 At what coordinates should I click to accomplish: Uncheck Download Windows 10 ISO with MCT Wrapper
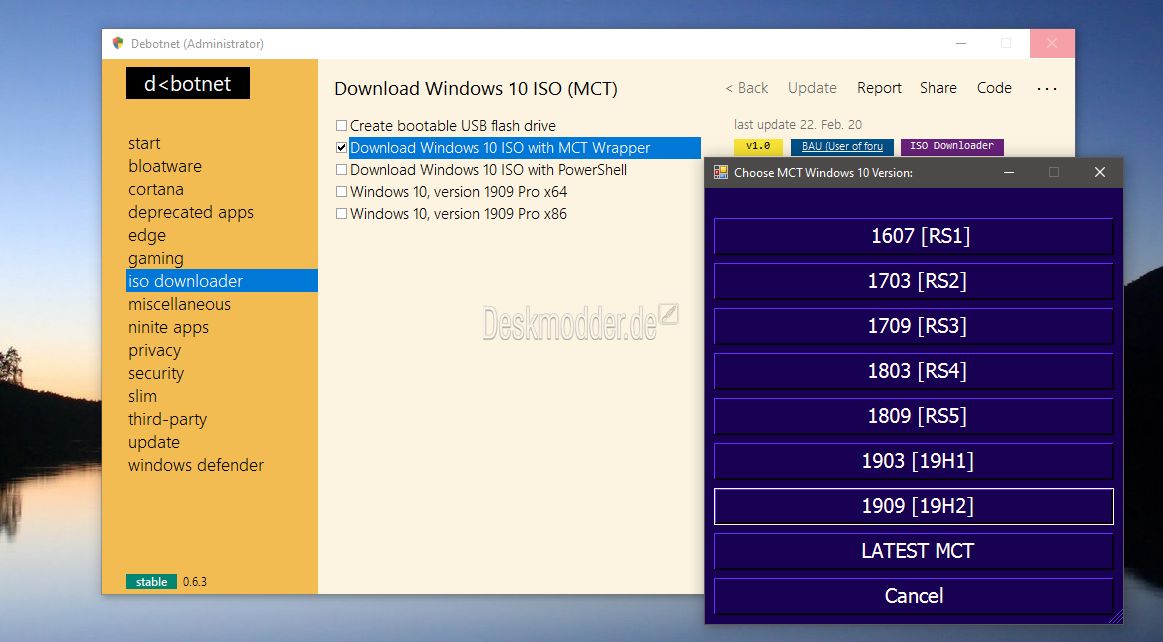click(341, 148)
